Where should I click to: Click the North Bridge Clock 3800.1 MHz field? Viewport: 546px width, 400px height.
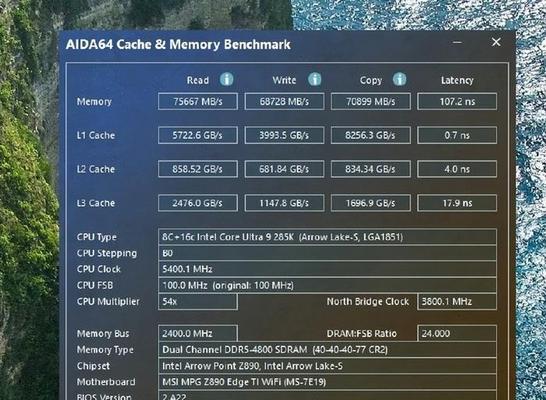click(457, 301)
